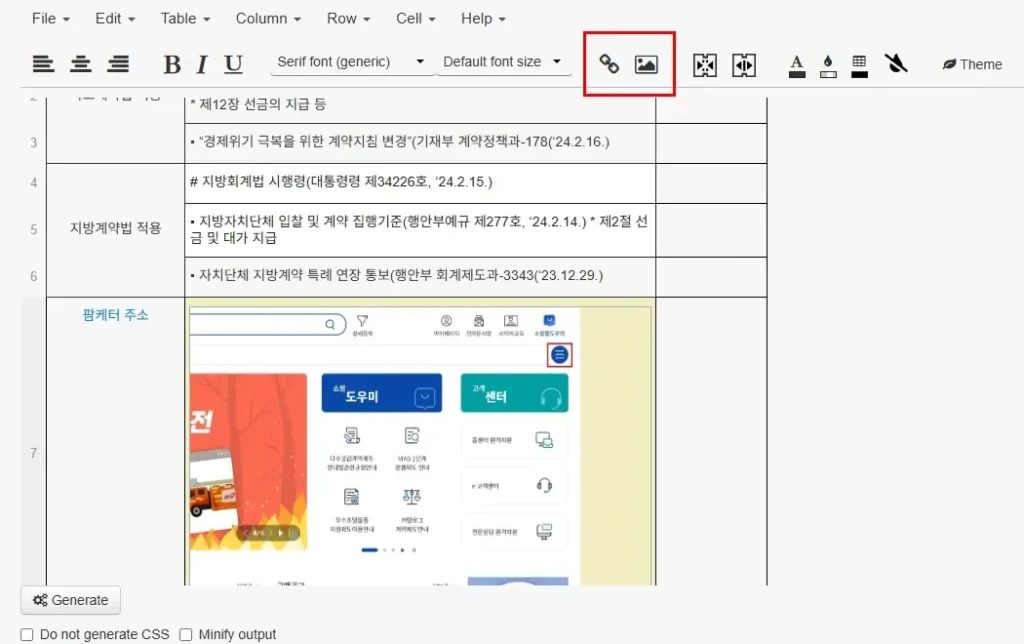Click the align center icon
The height and width of the screenshot is (644, 1024).
(81, 64)
